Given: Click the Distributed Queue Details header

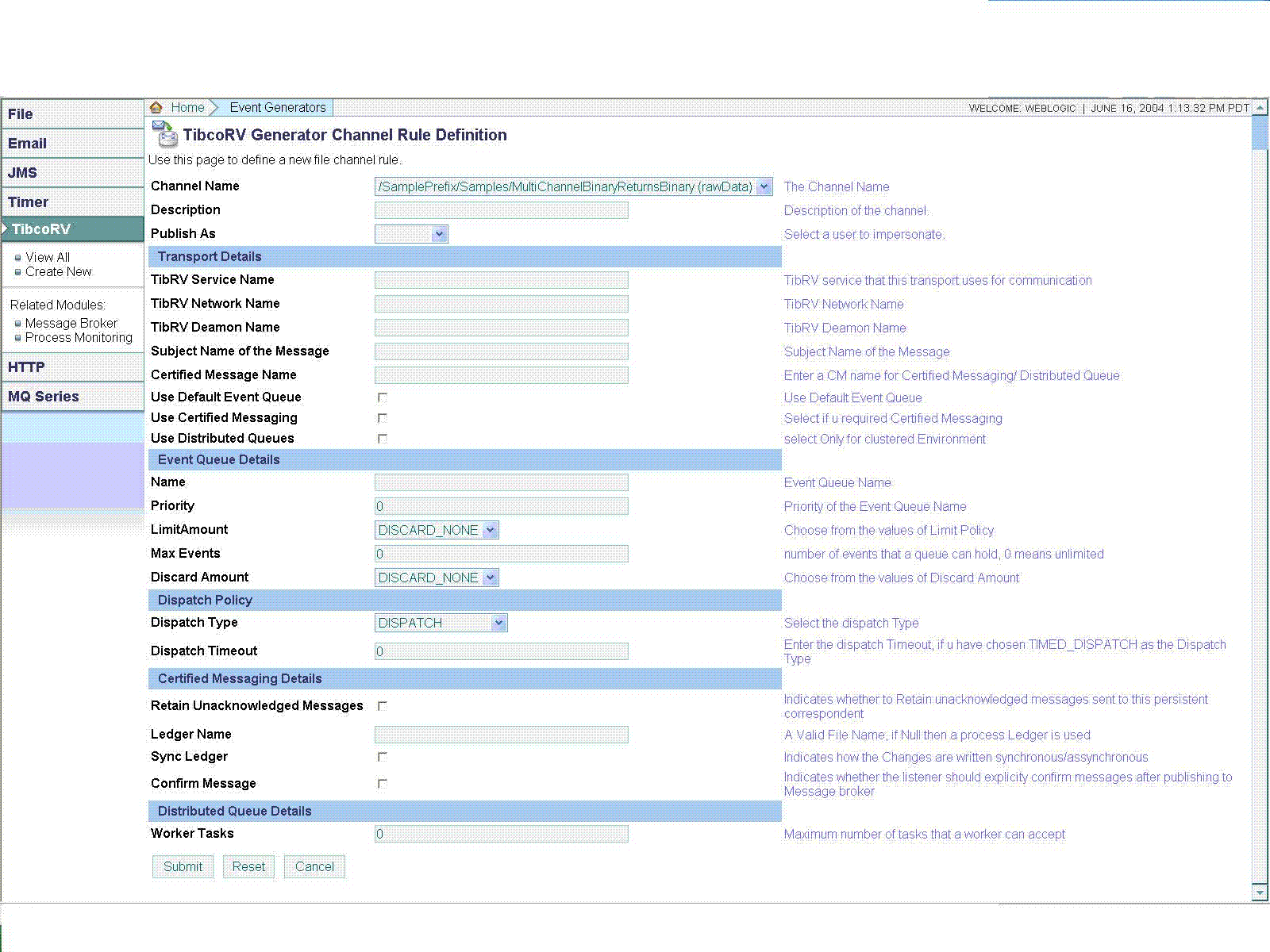Looking at the screenshot, I should point(464,811).
